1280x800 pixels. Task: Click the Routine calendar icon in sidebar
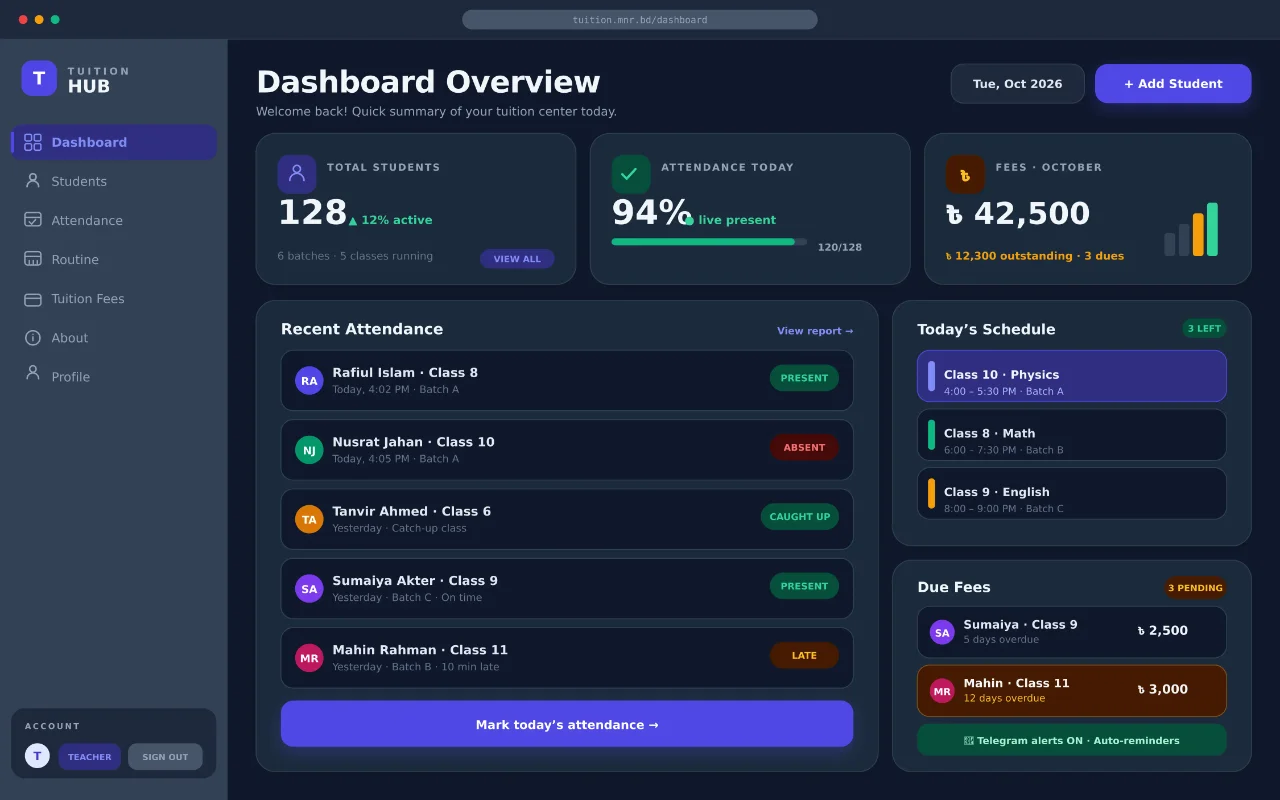[x=33, y=259]
